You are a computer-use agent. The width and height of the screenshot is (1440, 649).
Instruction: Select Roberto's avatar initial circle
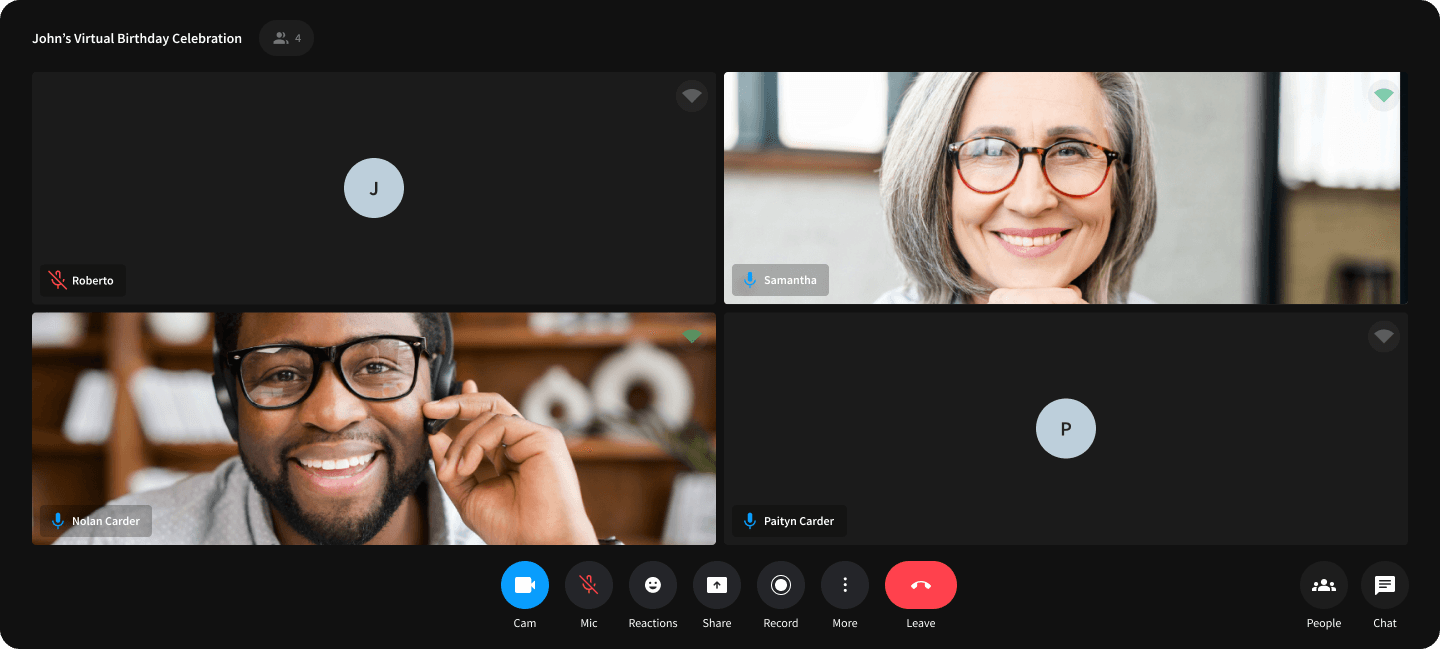pyautogui.click(x=374, y=187)
